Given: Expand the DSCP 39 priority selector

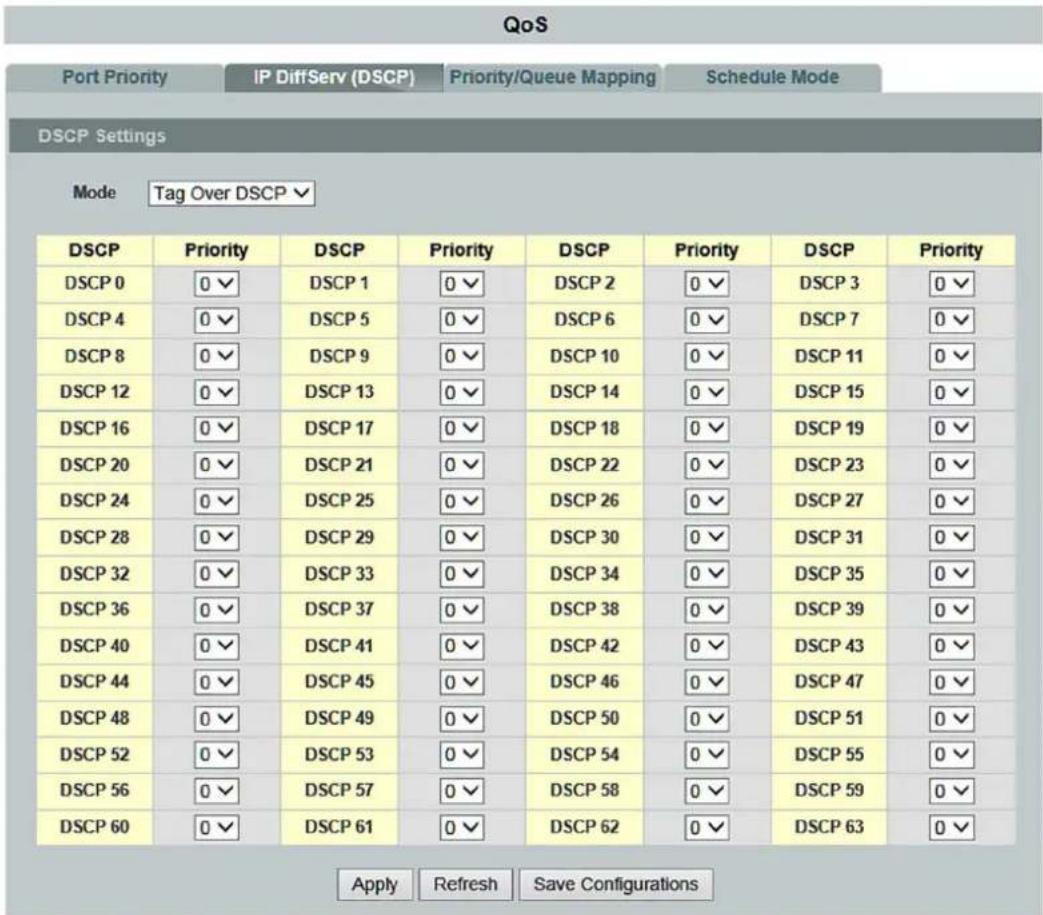Looking at the screenshot, I should tap(951, 610).
